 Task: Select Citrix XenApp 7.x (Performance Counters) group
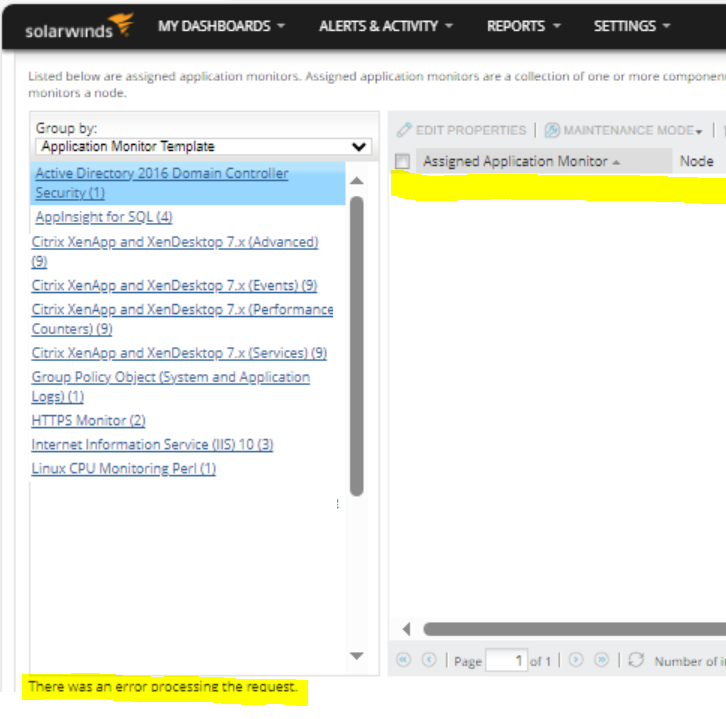click(182, 319)
